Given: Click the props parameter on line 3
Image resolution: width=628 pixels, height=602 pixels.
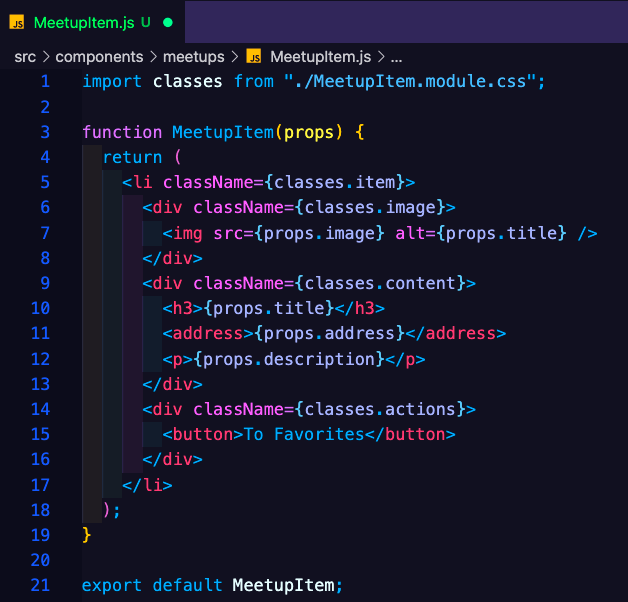Looking at the screenshot, I should 309,133.
